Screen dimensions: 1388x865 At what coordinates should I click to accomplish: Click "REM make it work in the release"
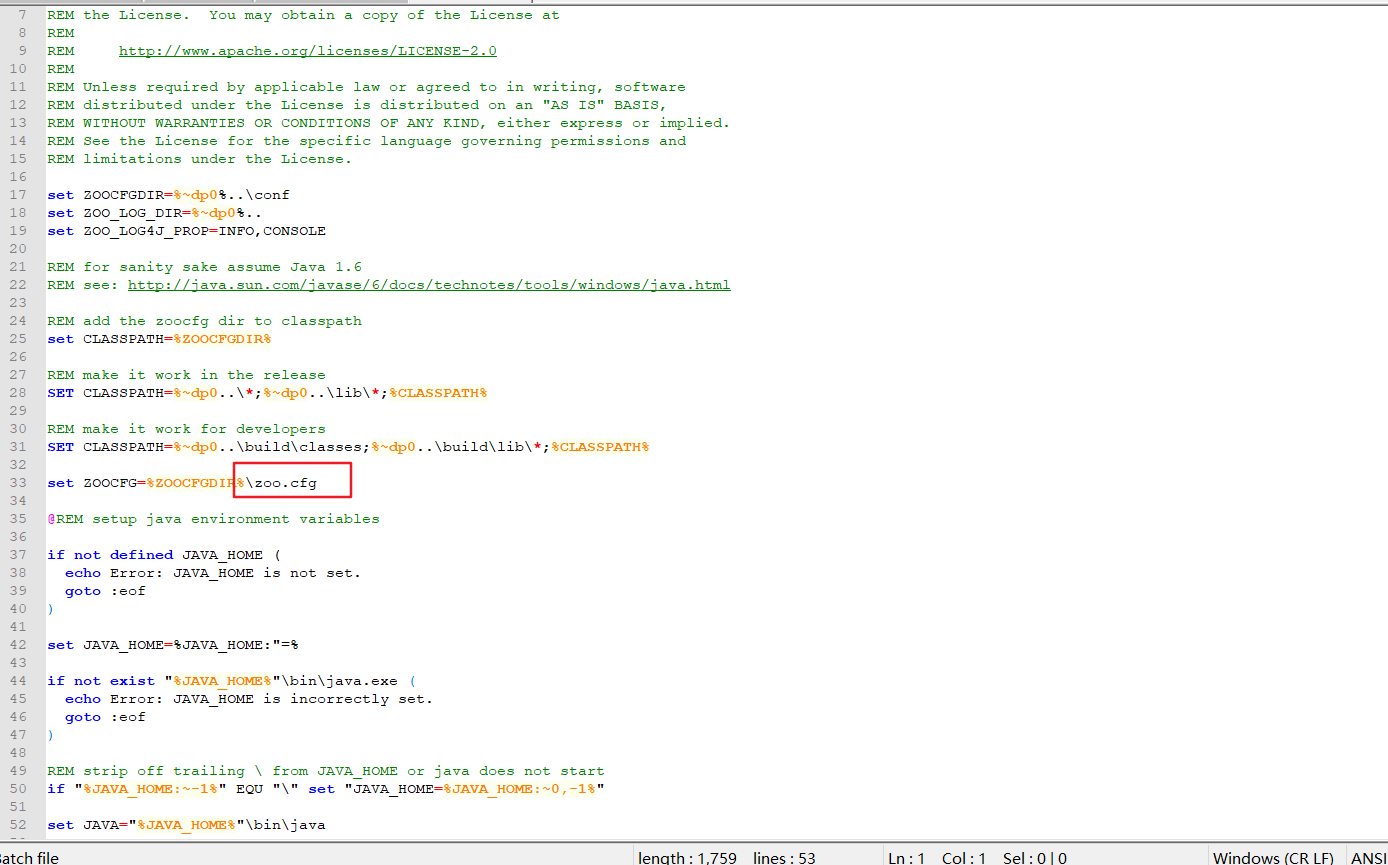click(186, 375)
